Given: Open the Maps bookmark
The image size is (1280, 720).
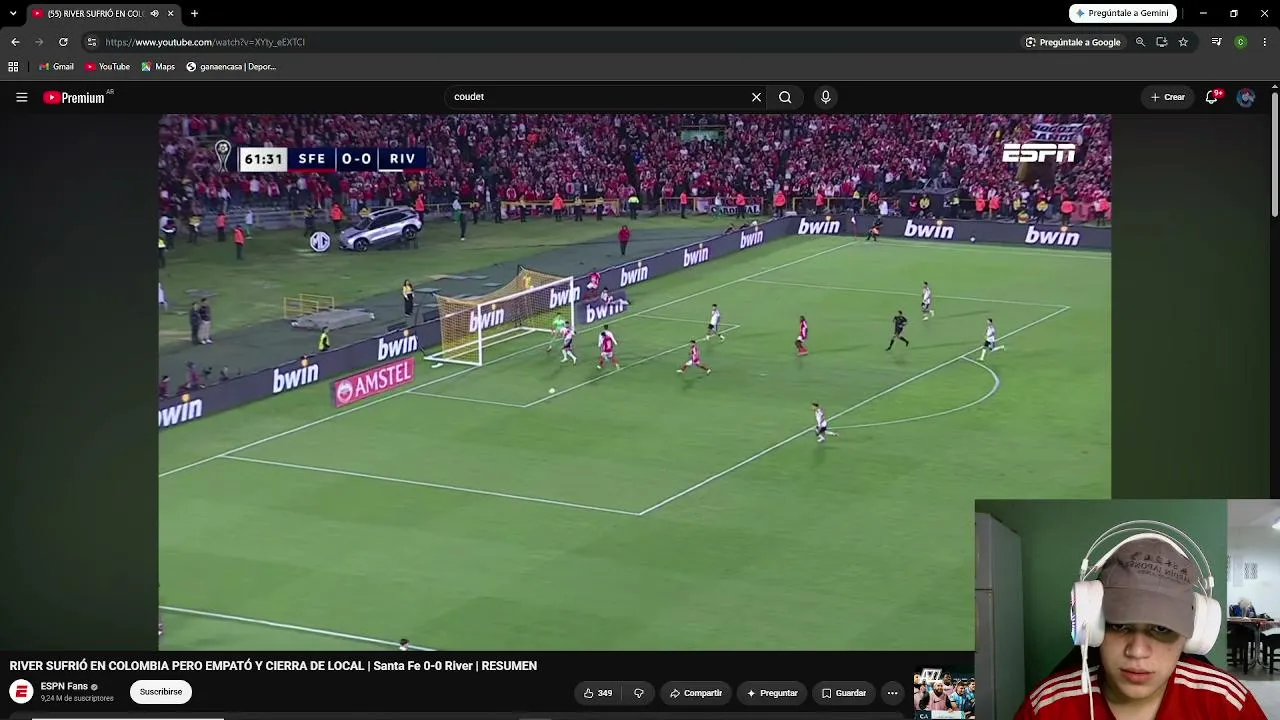Looking at the screenshot, I should (x=158, y=67).
